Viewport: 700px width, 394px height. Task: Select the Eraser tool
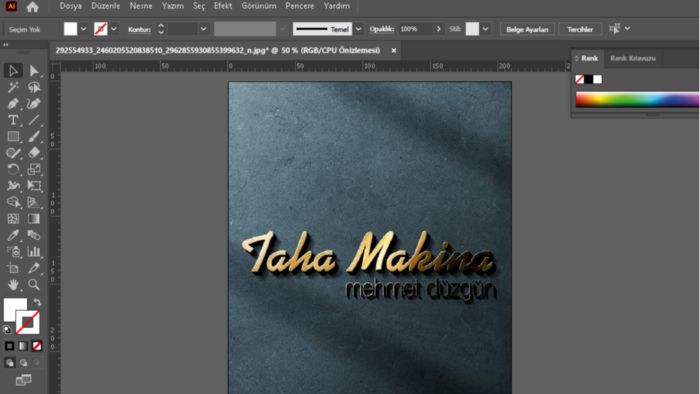click(x=34, y=153)
